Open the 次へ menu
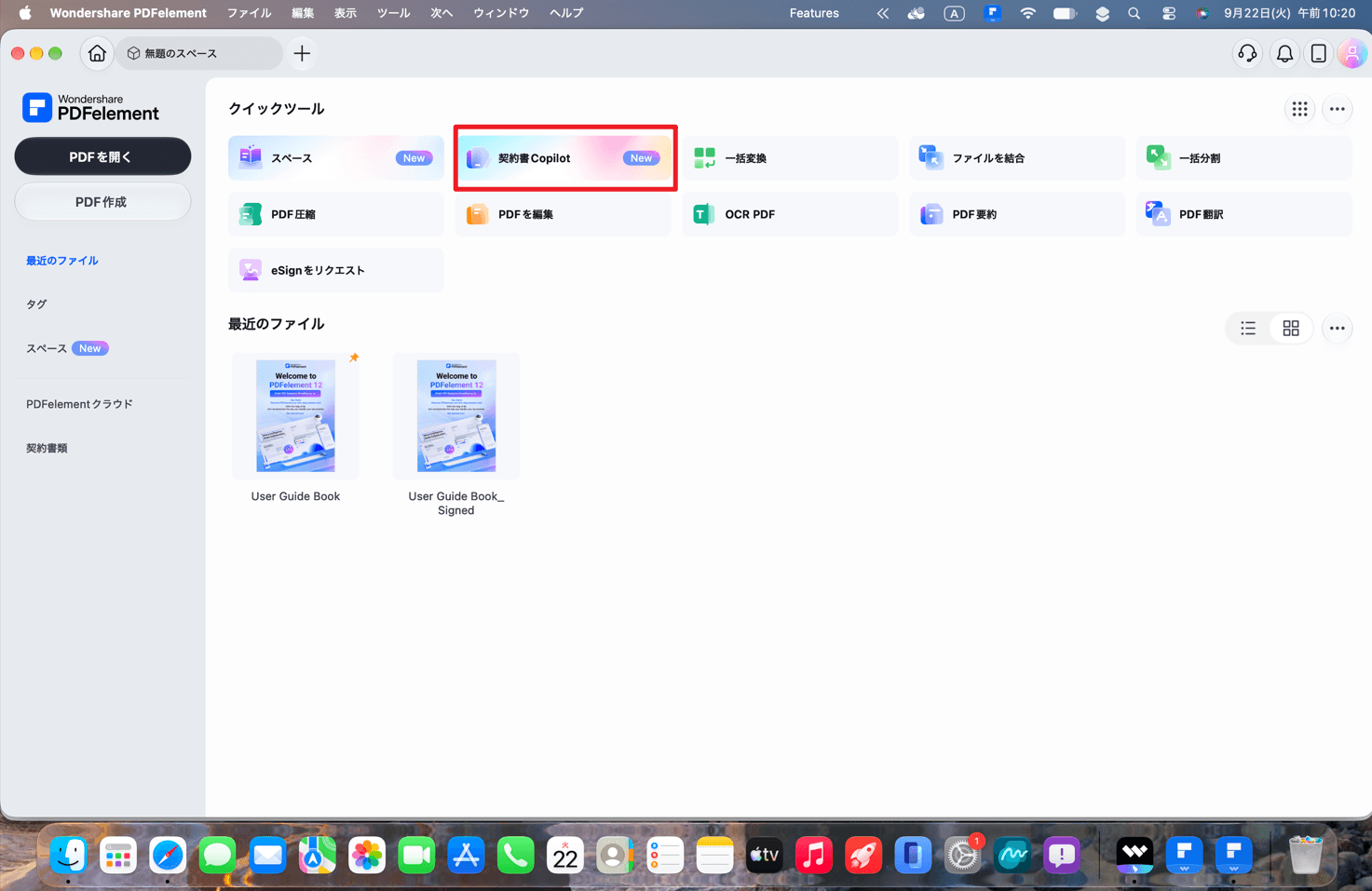The image size is (1372, 891). click(x=441, y=13)
